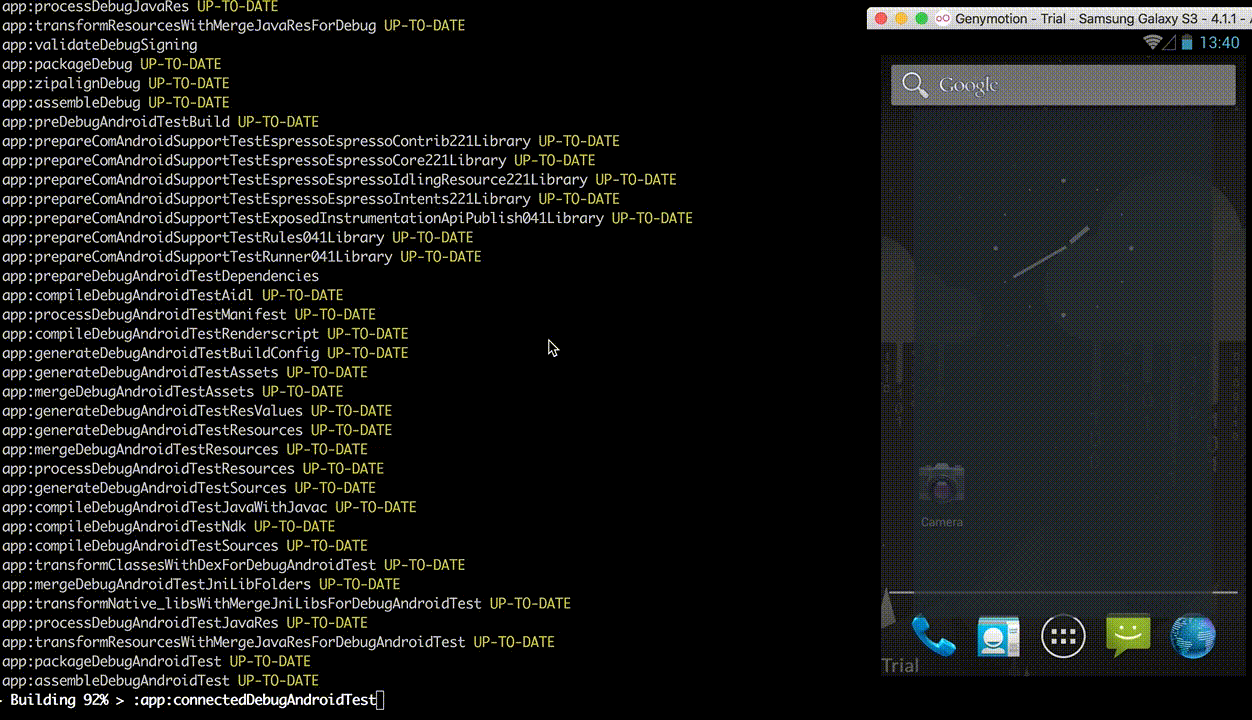Tap the Google search magnifier icon

pos(915,85)
